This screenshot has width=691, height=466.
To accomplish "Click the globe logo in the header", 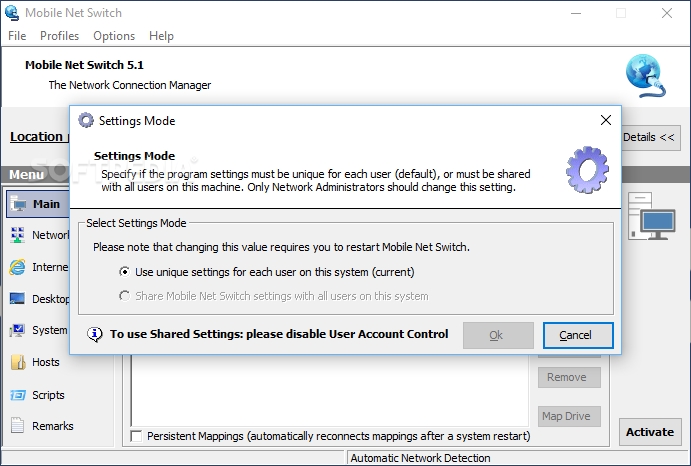I will [x=645, y=76].
